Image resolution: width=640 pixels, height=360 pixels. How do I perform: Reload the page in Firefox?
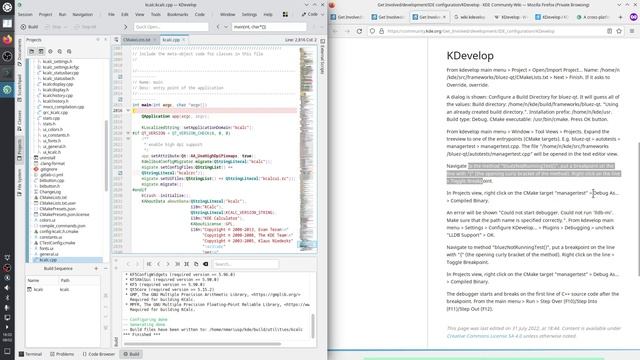pyautogui.click(x=359, y=31)
